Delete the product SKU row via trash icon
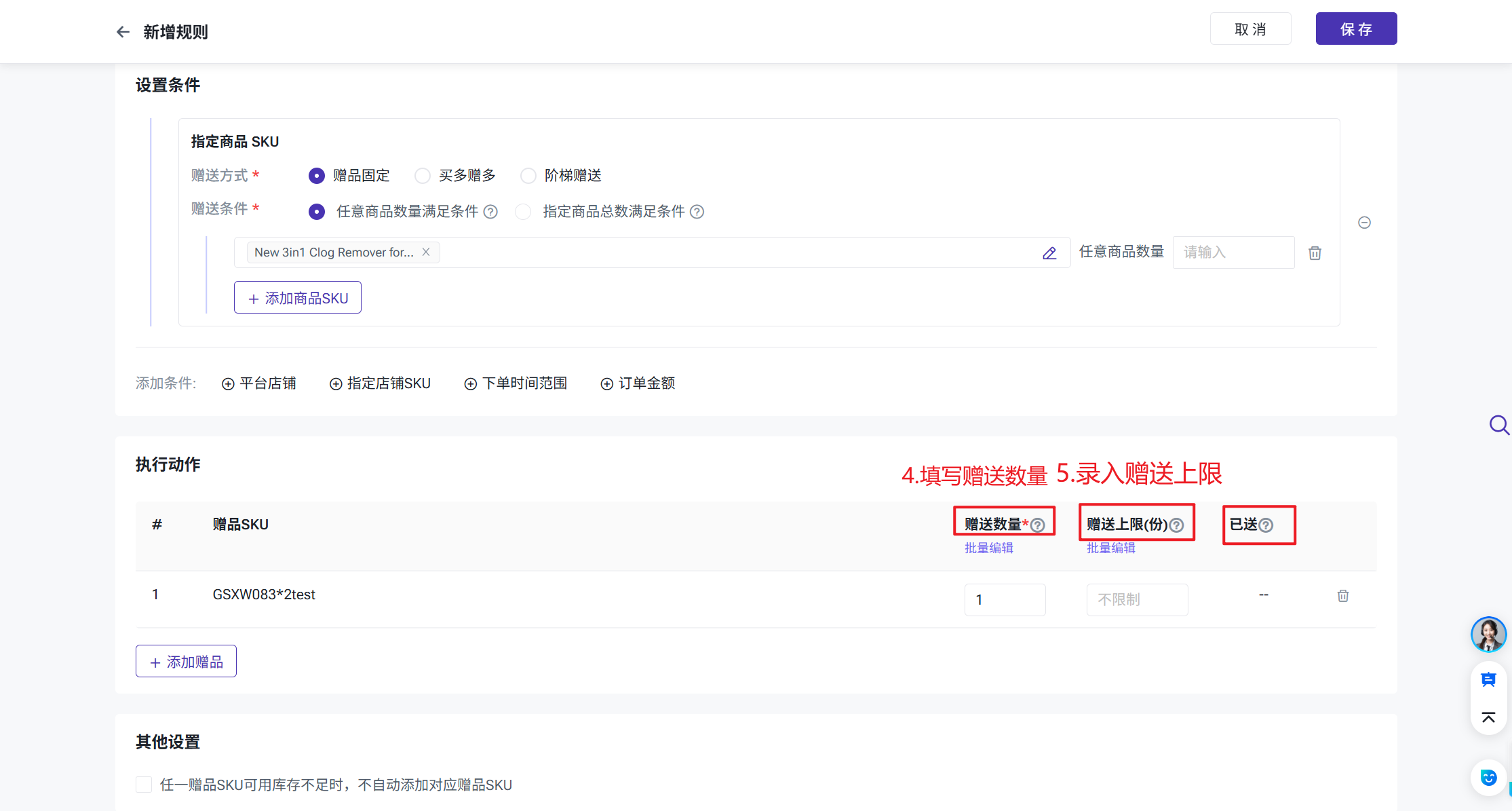1512x811 pixels. coord(1315,253)
